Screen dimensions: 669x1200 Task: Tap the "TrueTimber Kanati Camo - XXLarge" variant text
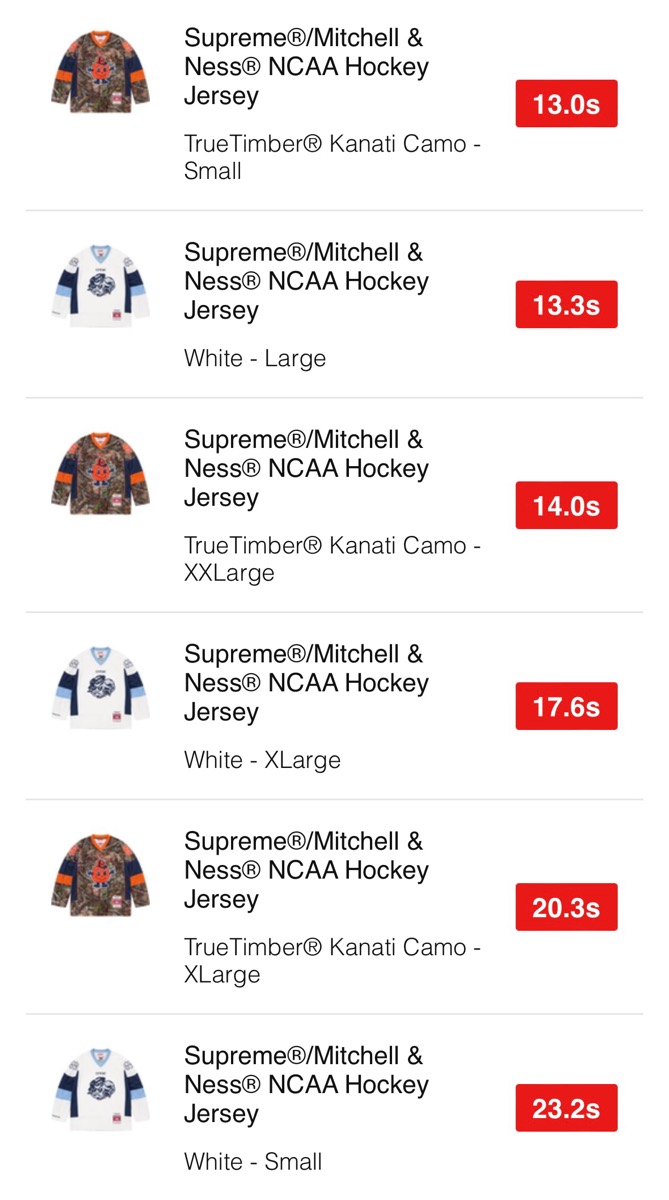point(332,559)
